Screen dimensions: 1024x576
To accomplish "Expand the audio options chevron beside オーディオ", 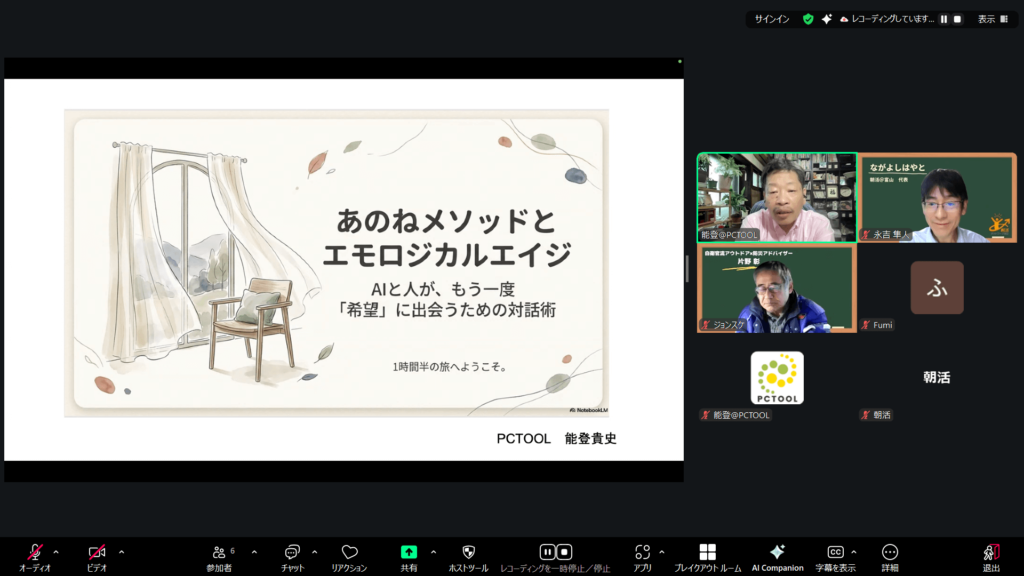I will tap(56, 552).
